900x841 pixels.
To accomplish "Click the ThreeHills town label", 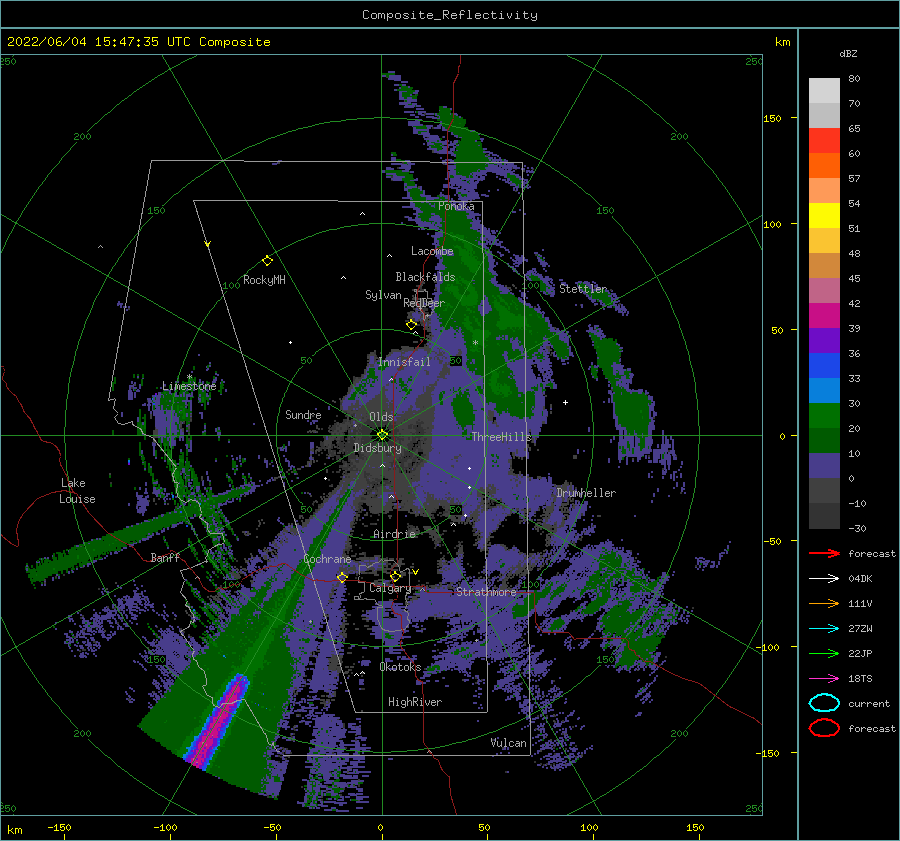I will pos(502,437).
